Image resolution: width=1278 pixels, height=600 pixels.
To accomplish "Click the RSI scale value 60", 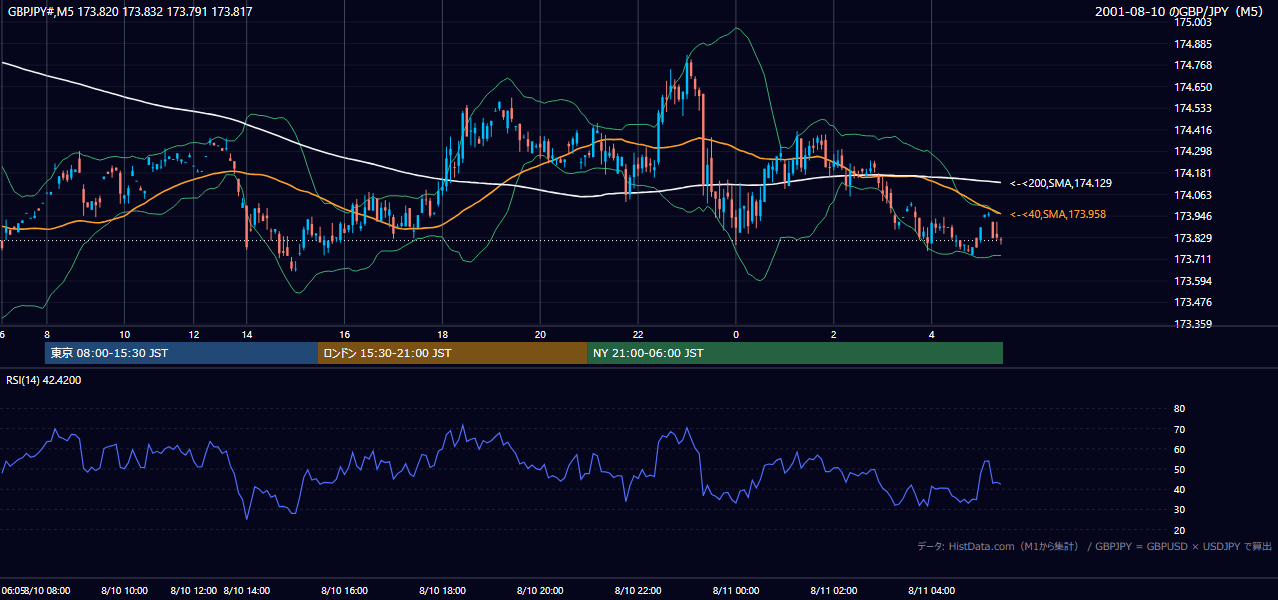I will 1179,449.
